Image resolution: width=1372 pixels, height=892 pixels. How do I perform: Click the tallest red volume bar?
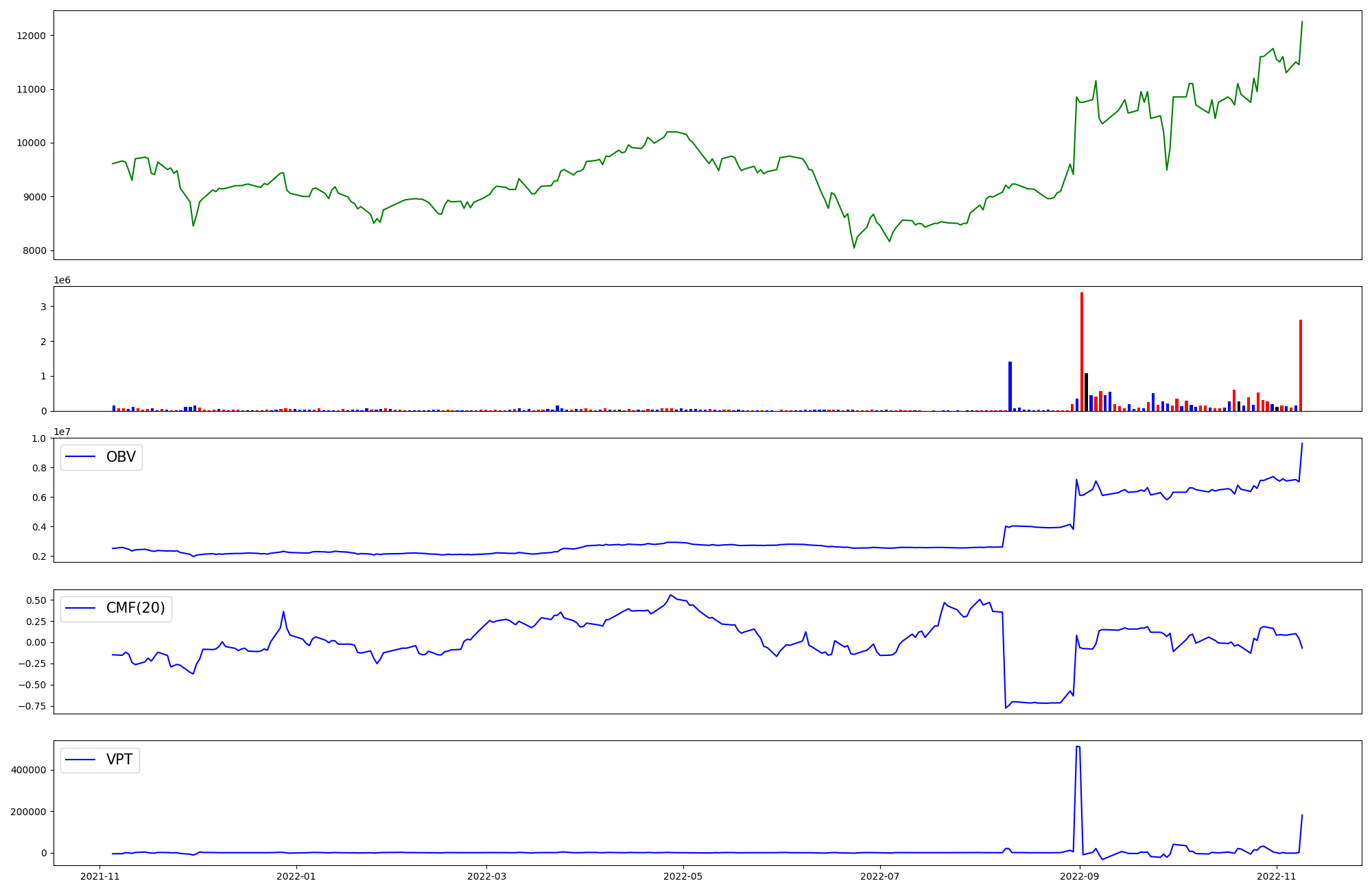coord(1082,351)
